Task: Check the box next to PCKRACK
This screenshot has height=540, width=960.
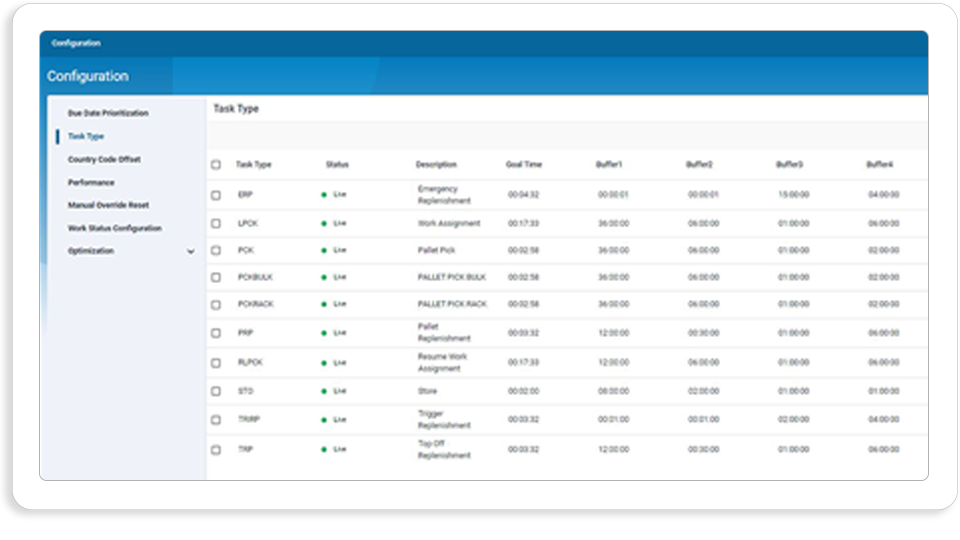Action: pos(216,304)
